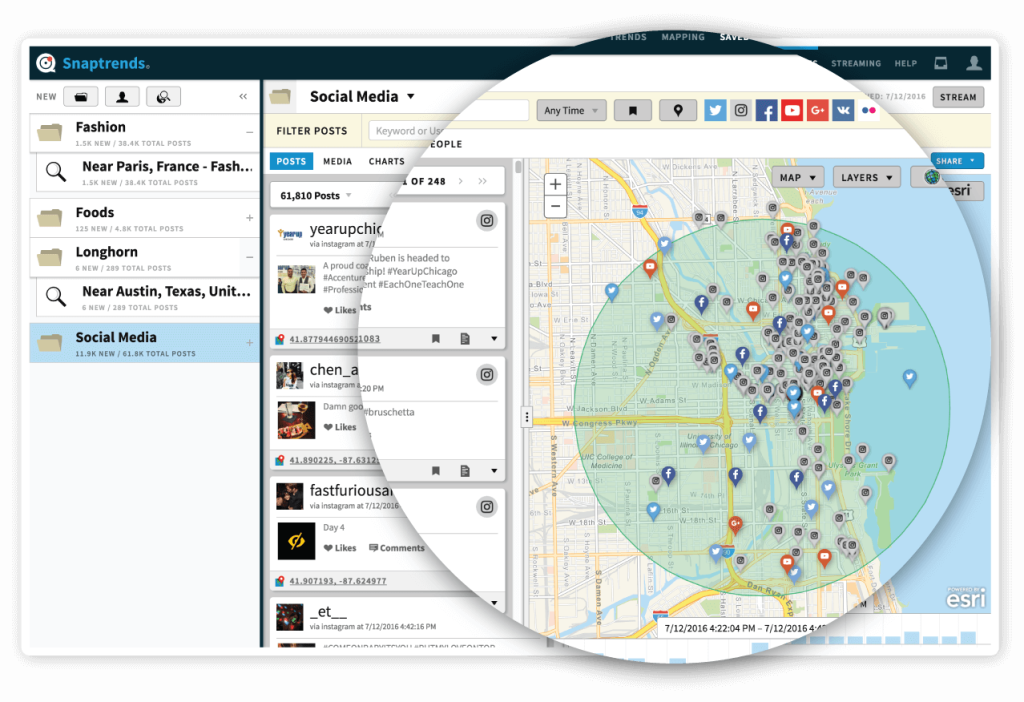
Task: Open the 41.907193, -87.624977 coordinates link
Action: [x=338, y=581]
